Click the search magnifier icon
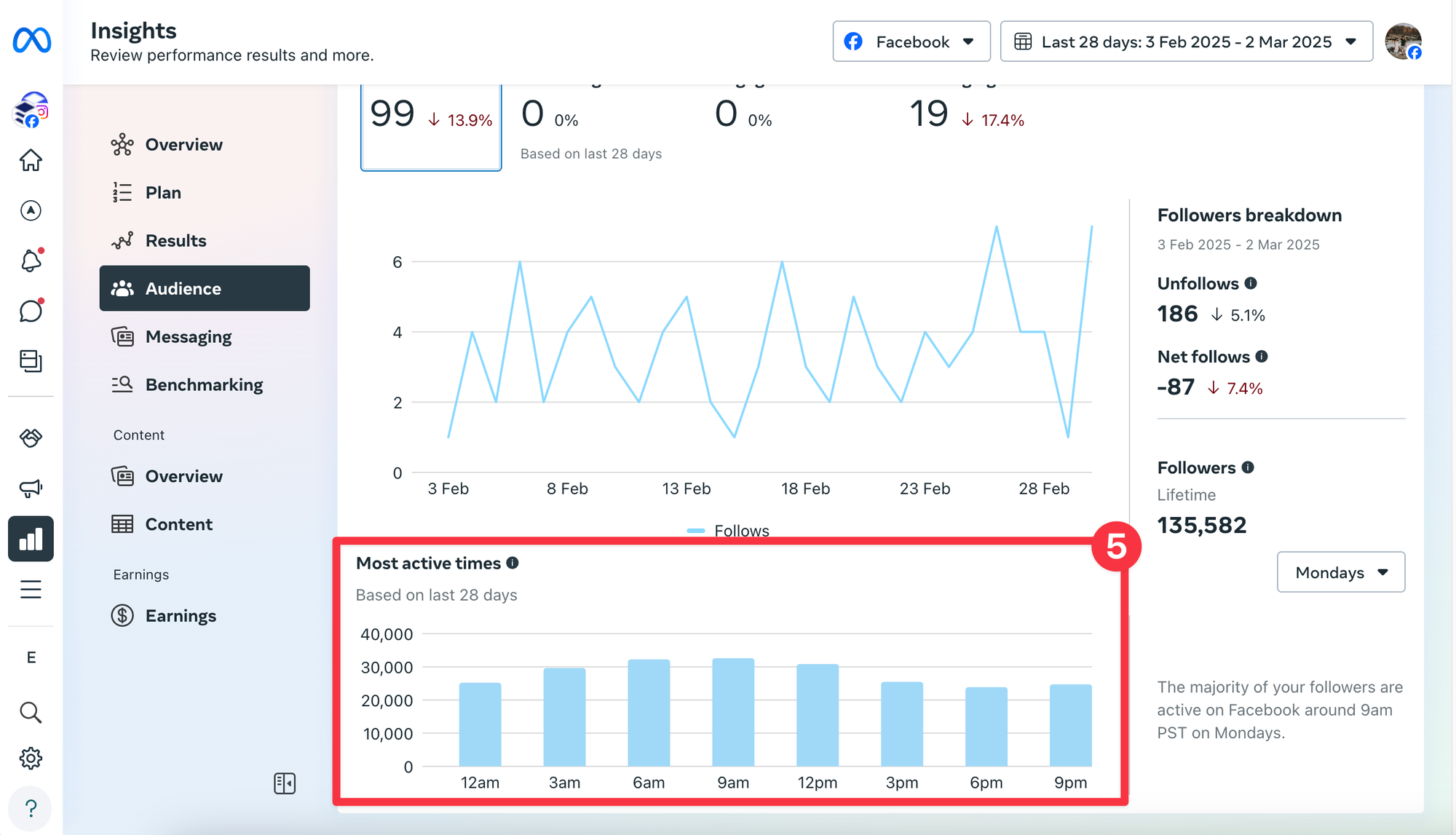 tap(31, 712)
